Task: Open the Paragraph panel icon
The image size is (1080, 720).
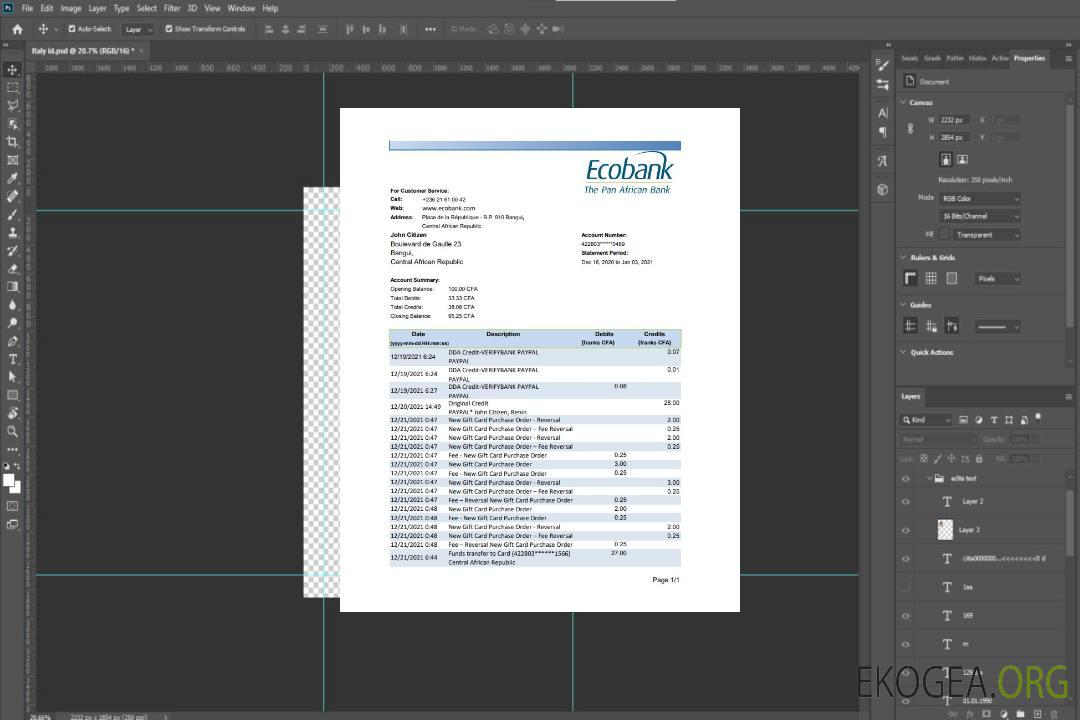Action: (x=883, y=132)
